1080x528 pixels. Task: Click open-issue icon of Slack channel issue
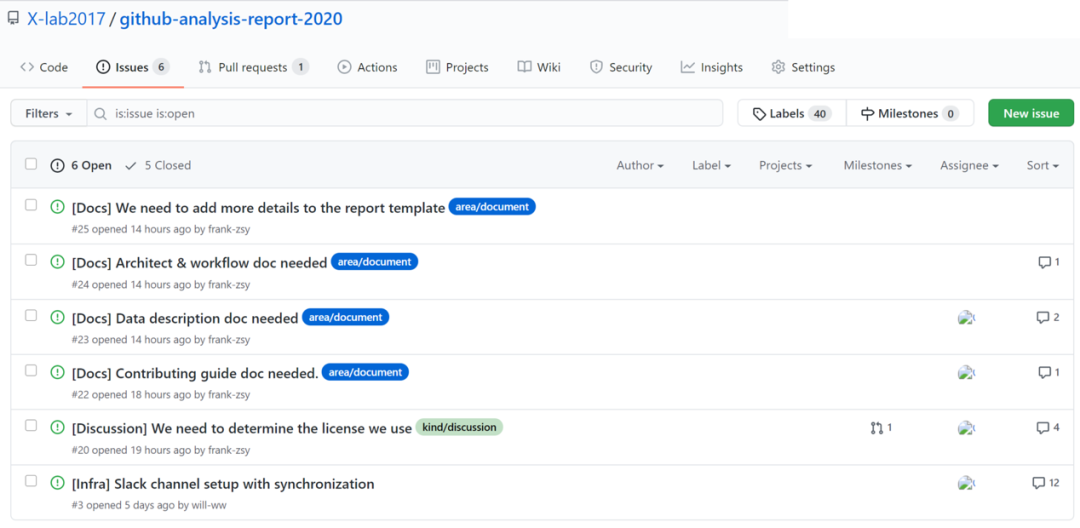[57, 483]
